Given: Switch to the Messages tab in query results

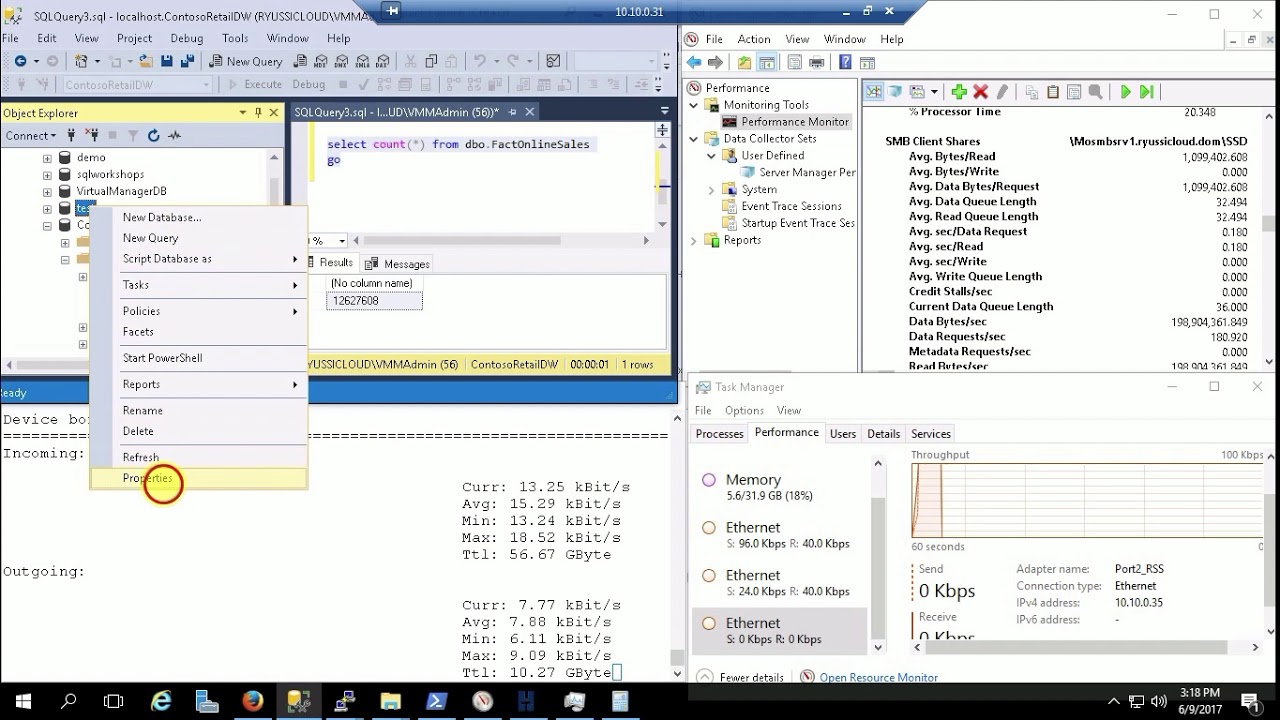Looking at the screenshot, I should point(398,263).
